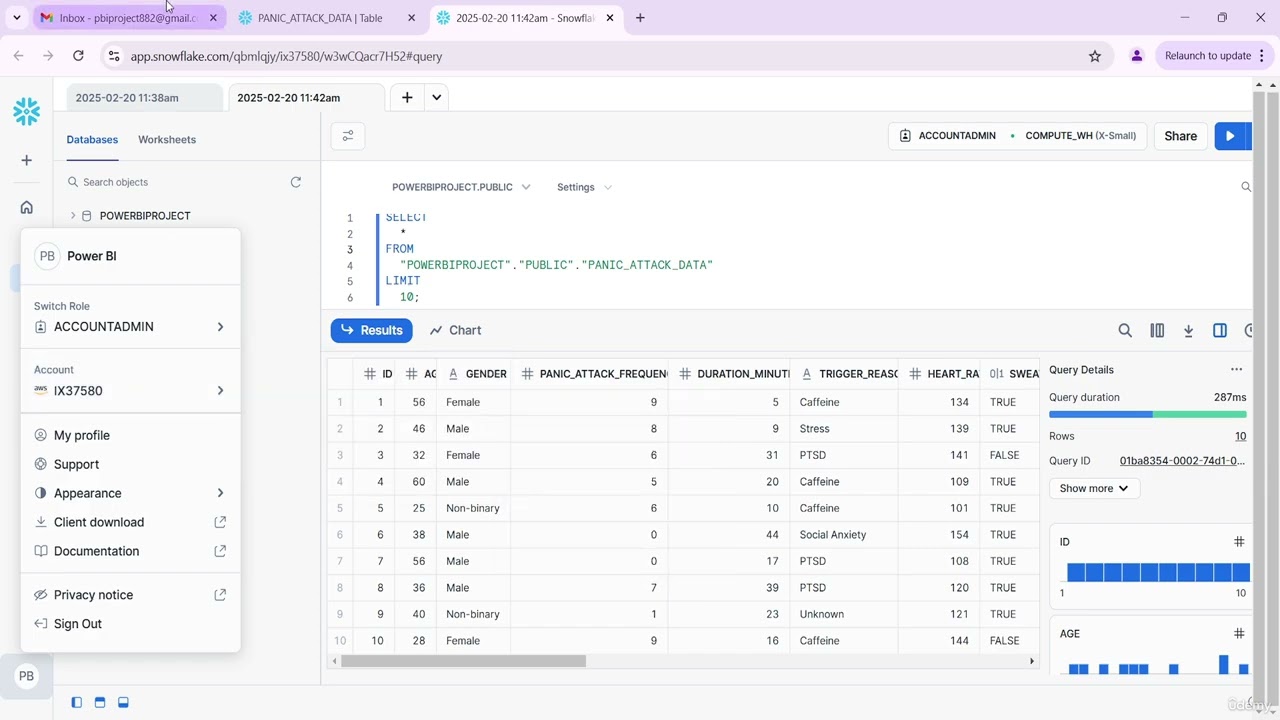Open the results column selector icon
Image resolution: width=1280 pixels, height=720 pixels.
1157,330
